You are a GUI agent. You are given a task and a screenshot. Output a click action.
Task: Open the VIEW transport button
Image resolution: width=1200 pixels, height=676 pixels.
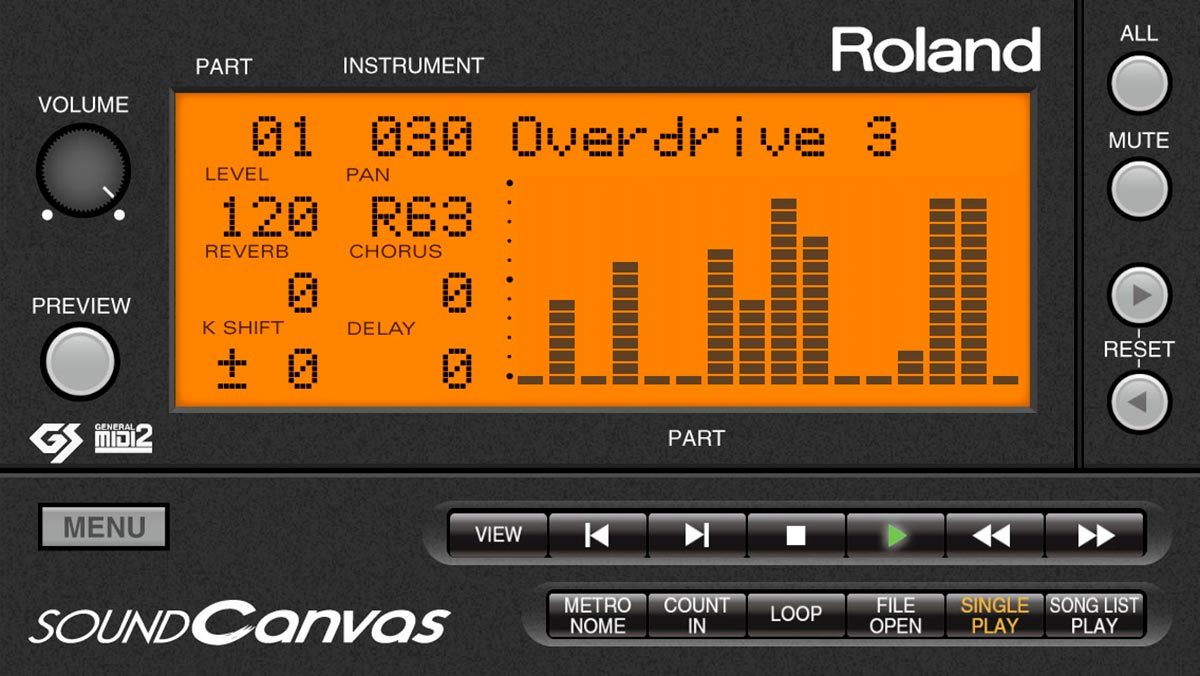(498, 535)
